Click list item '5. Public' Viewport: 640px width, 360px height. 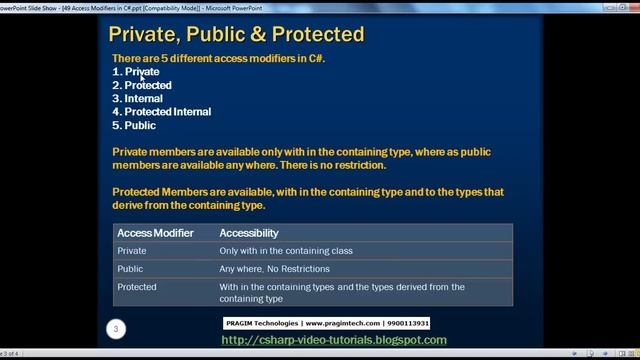tap(134, 125)
